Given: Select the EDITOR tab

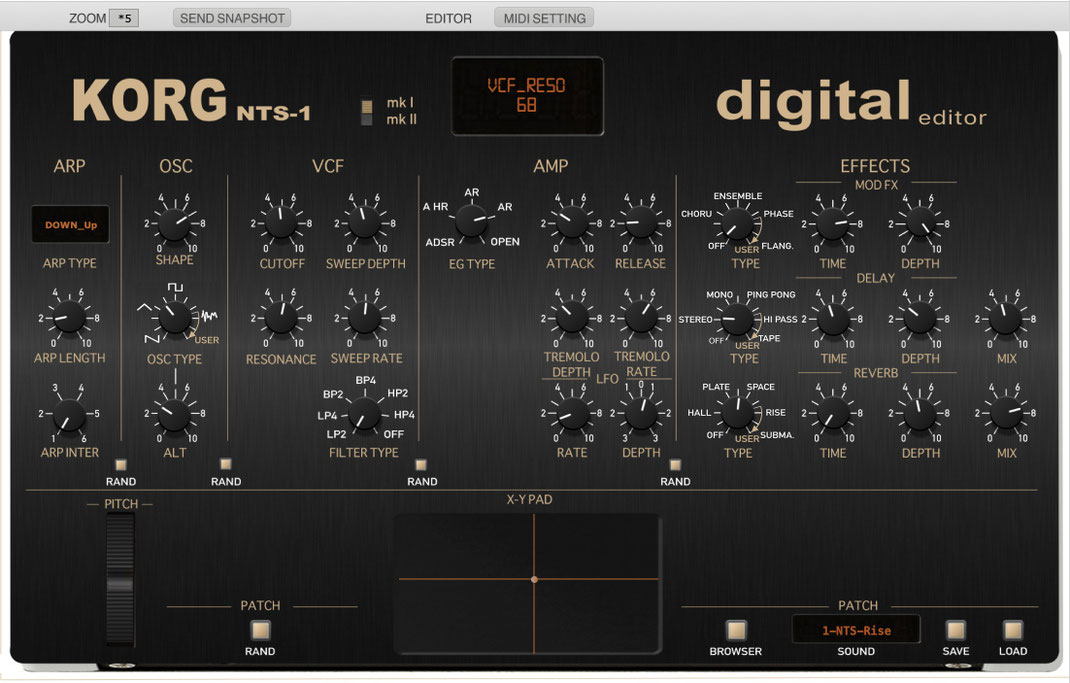Looking at the screenshot, I should point(448,18).
